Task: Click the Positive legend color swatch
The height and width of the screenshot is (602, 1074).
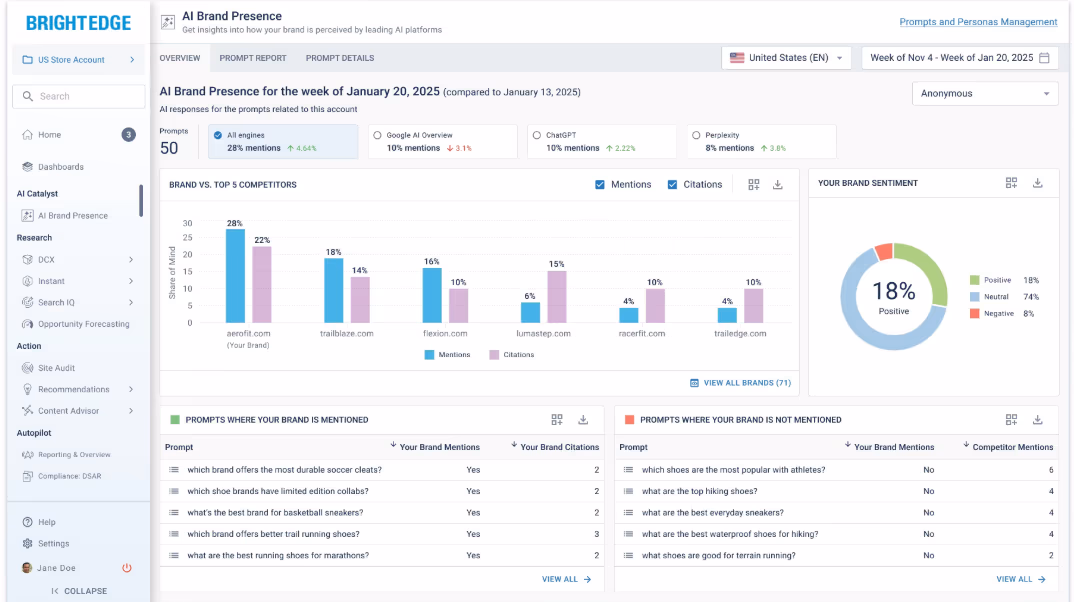Action: (x=974, y=280)
